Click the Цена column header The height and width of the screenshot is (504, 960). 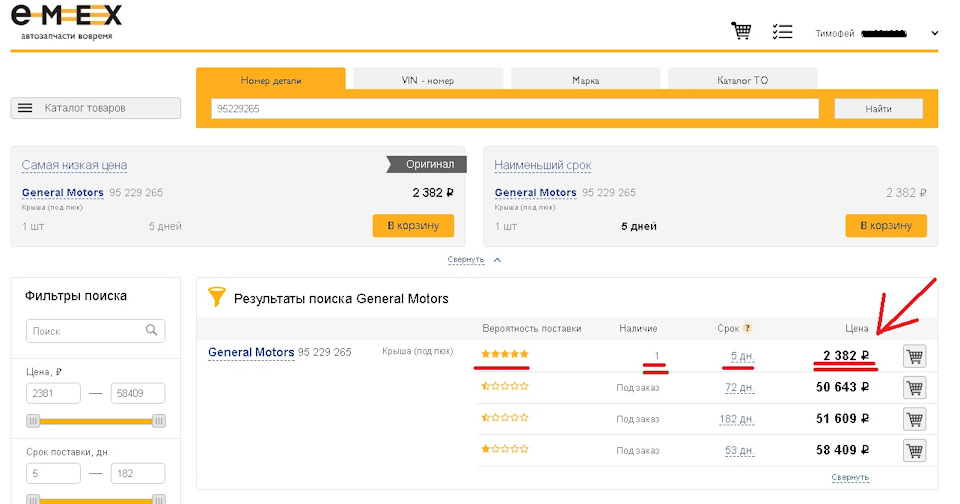[857, 328]
